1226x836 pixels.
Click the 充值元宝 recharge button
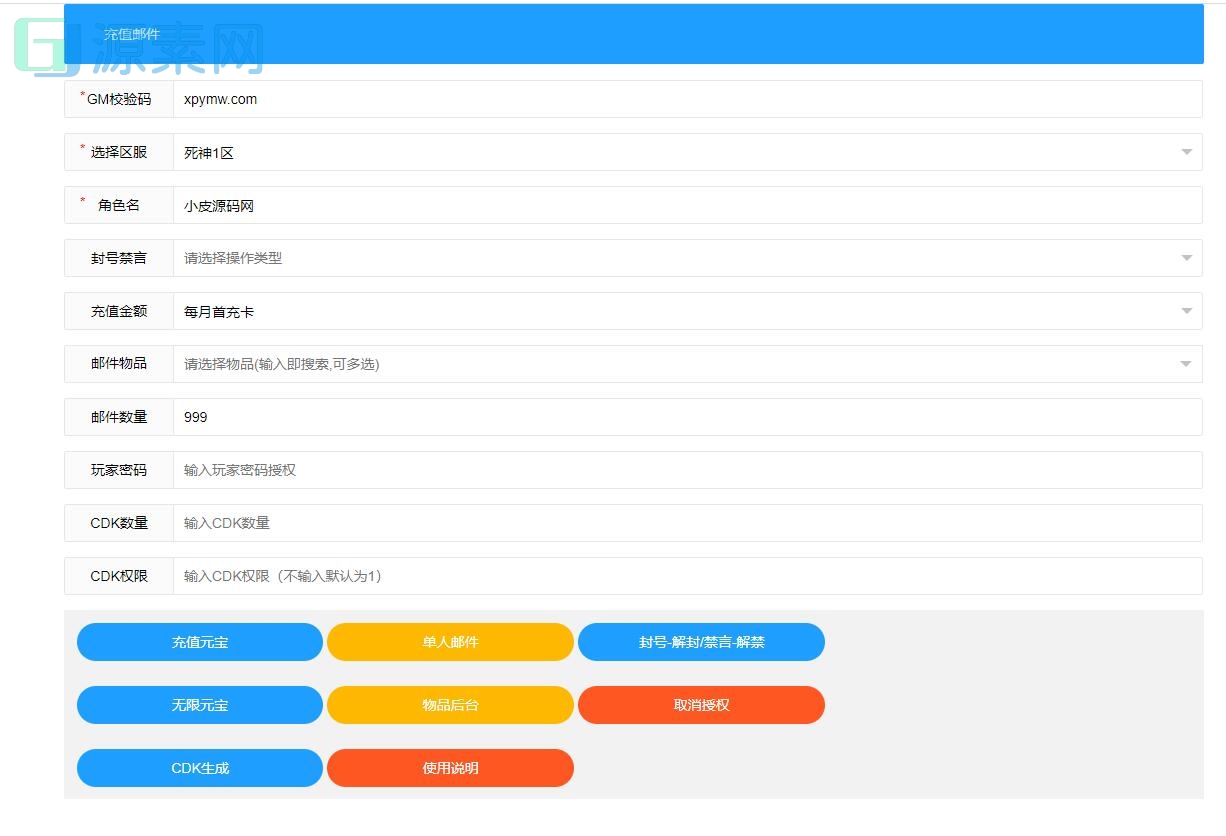[x=199, y=641]
